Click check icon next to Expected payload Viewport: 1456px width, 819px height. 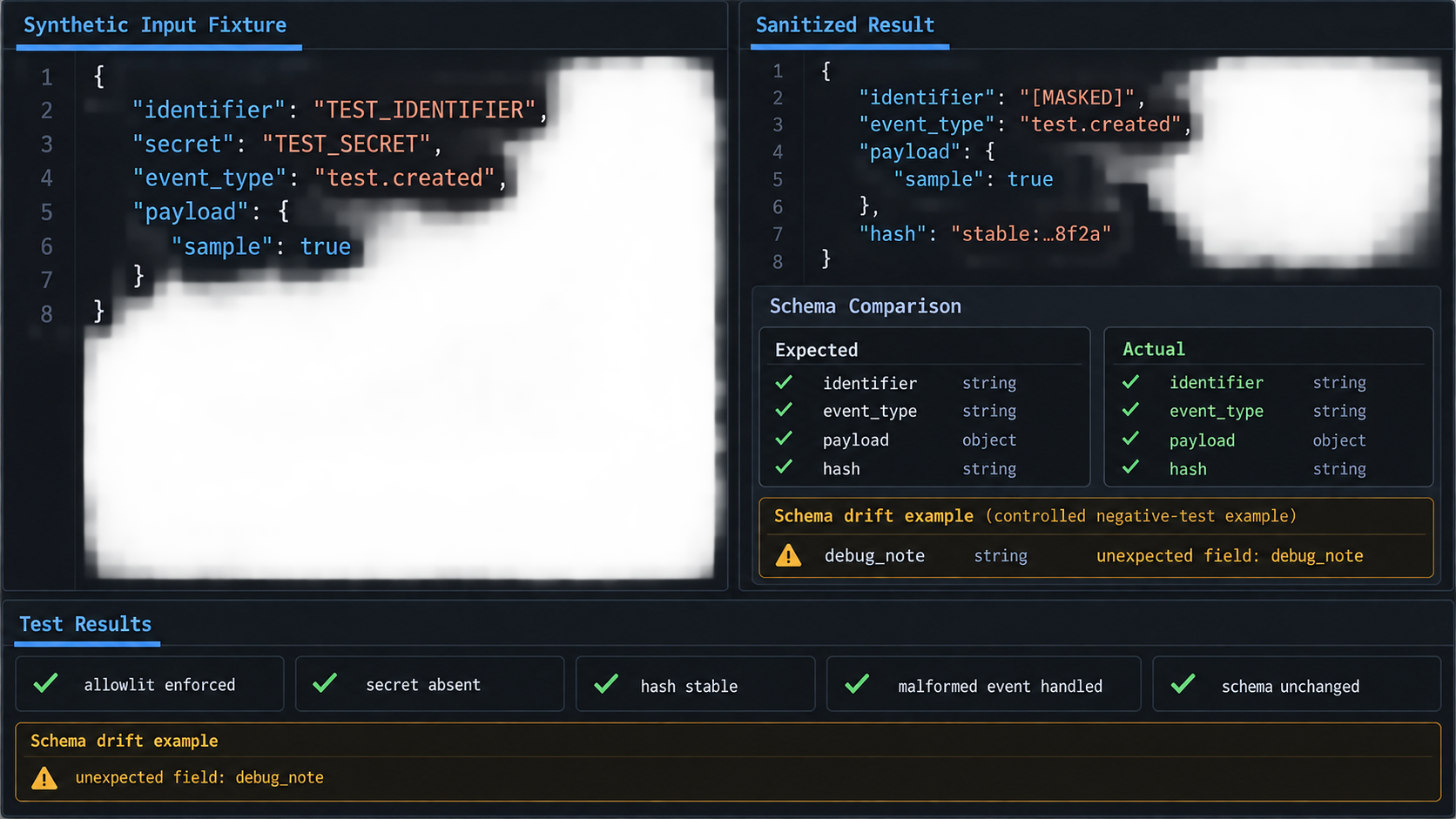click(x=784, y=439)
